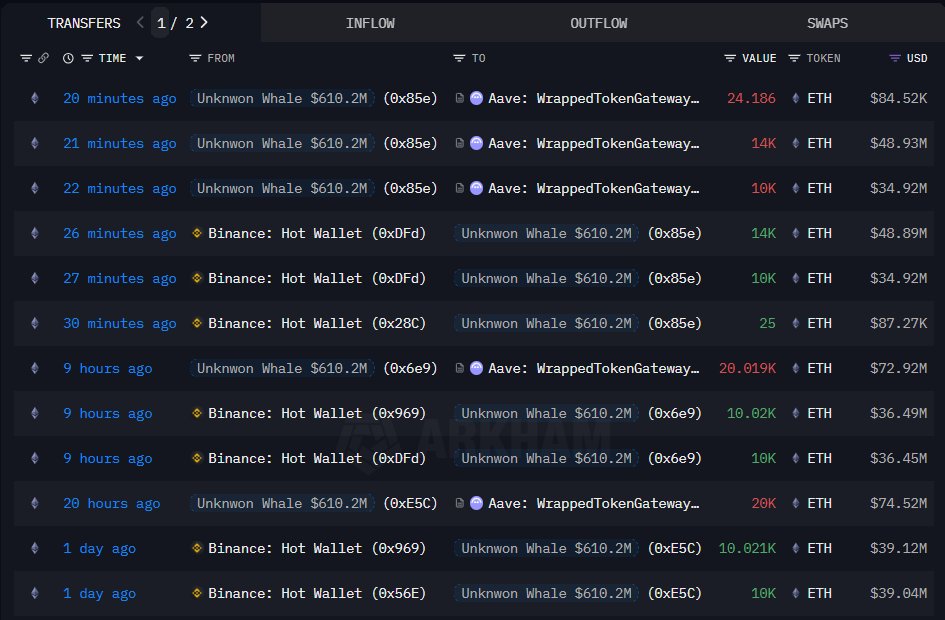Image resolution: width=945 pixels, height=620 pixels.
Task: Click ETH token icon in the $84.52K row
Action: click(796, 98)
